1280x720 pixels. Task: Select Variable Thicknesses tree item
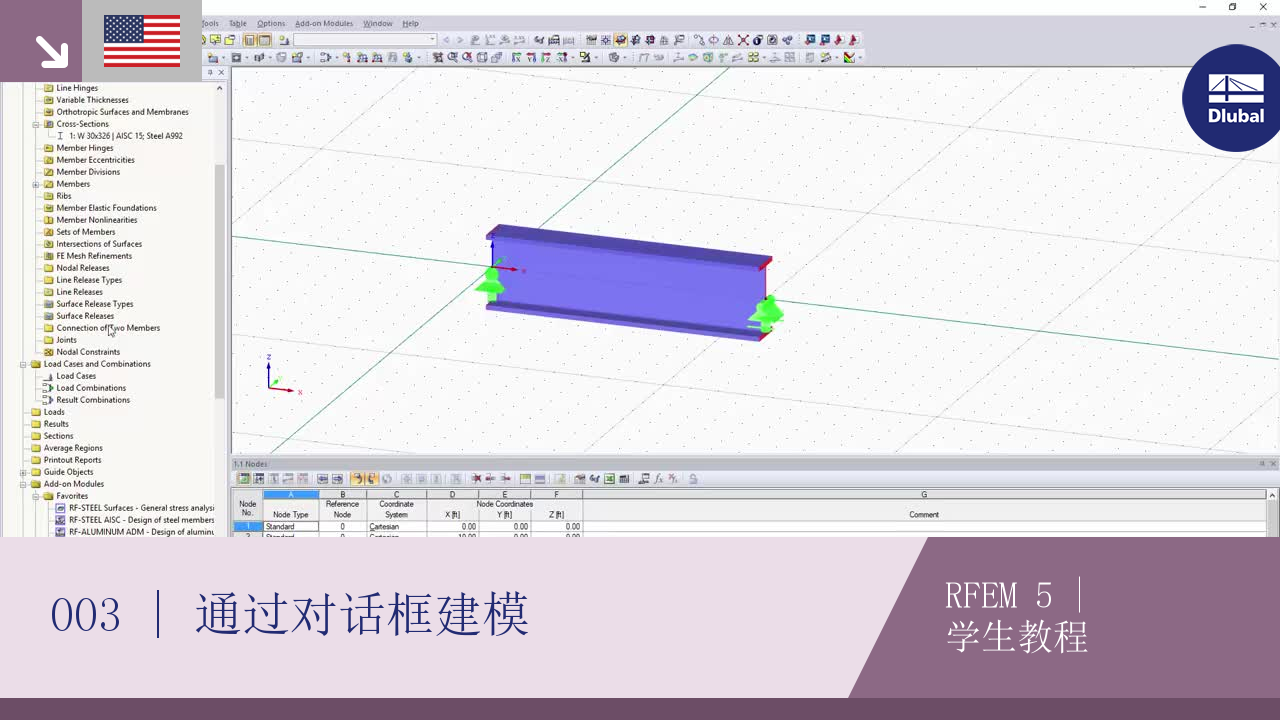(92, 100)
